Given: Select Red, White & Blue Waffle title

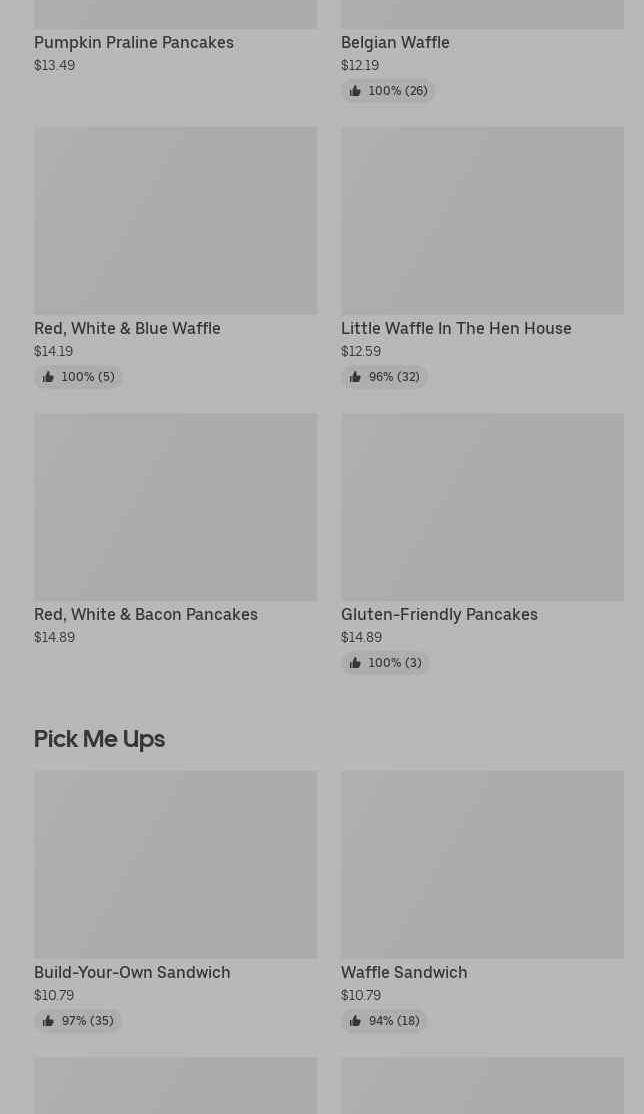Looking at the screenshot, I should pyautogui.click(x=127, y=328).
